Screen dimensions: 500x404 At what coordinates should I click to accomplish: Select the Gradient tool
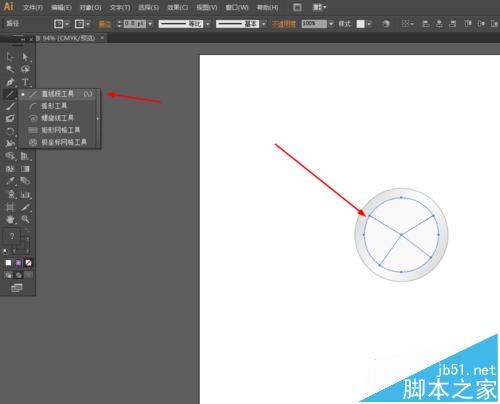tap(25, 169)
